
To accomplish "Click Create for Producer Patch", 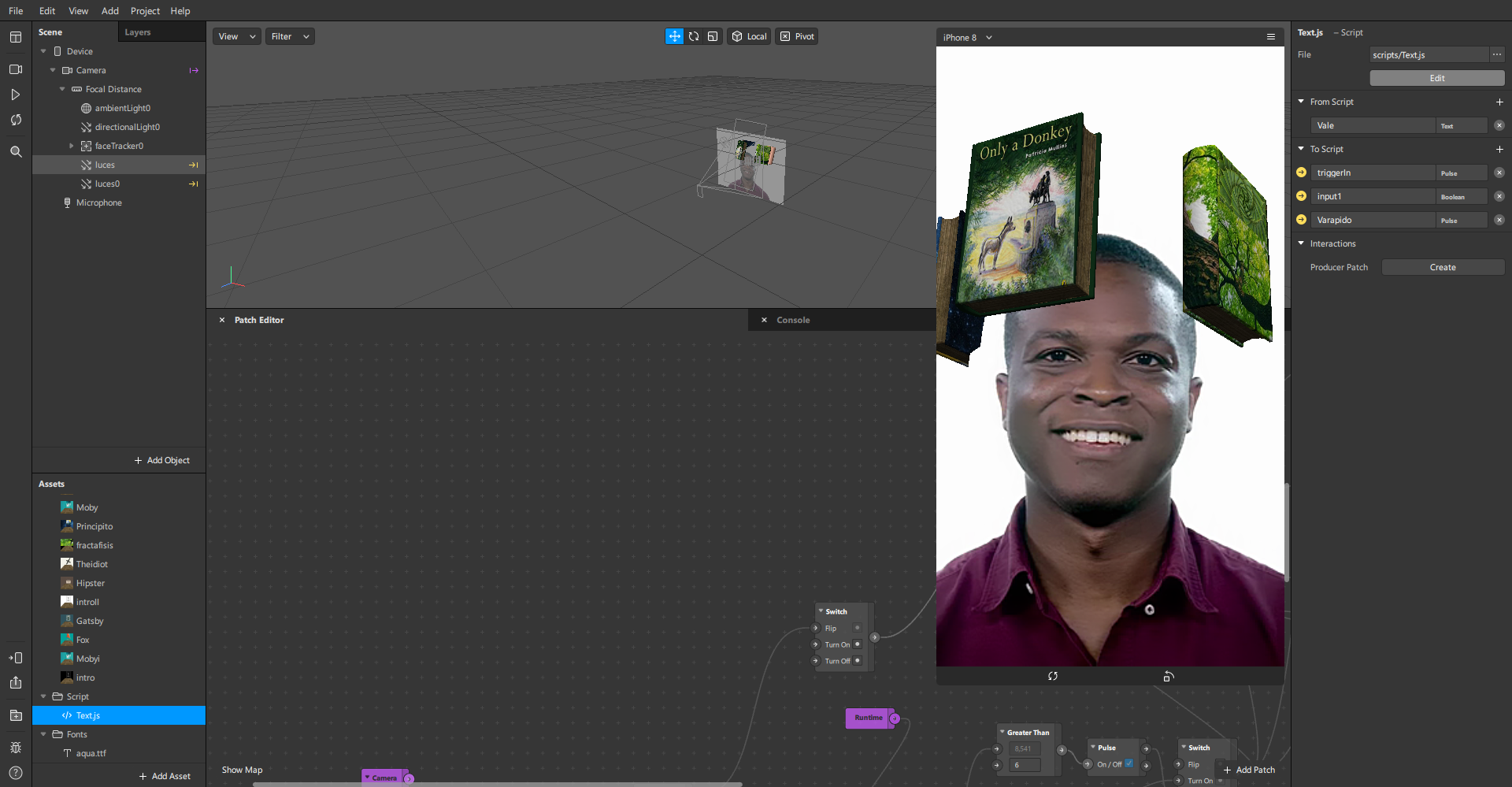I will click(x=1442, y=267).
